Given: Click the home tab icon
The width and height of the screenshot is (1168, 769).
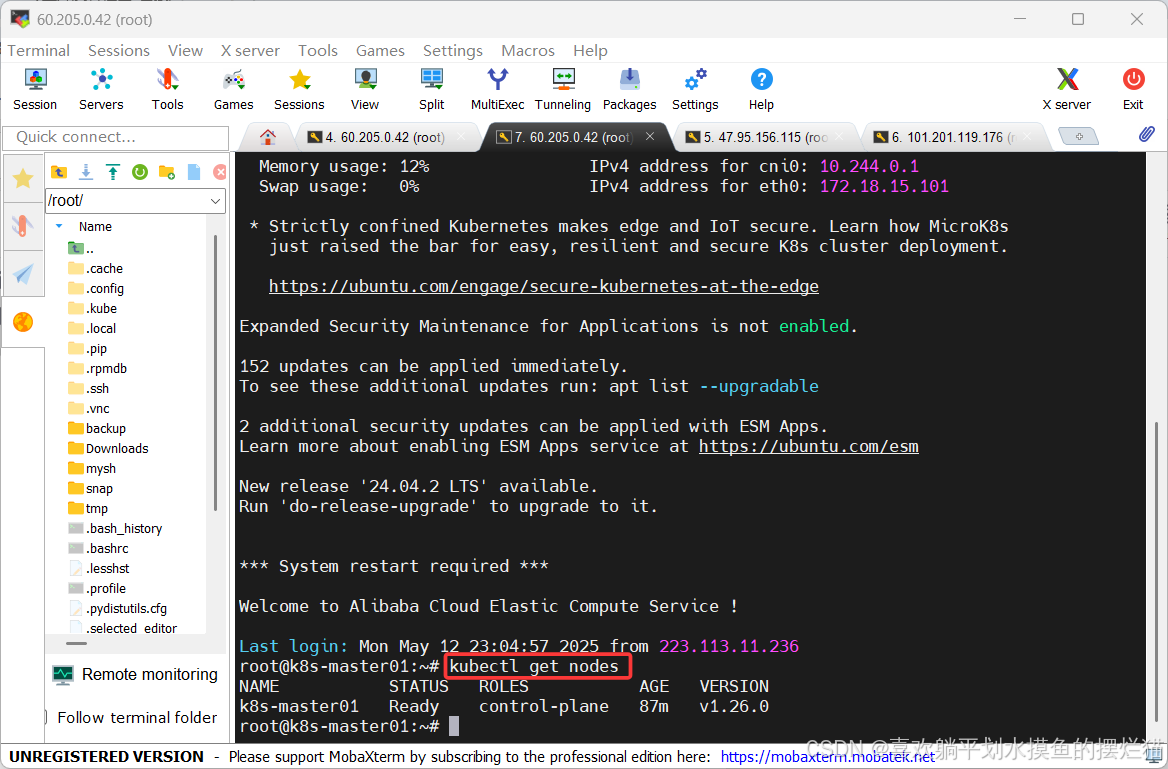Looking at the screenshot, I should click(x=267, y=137).
